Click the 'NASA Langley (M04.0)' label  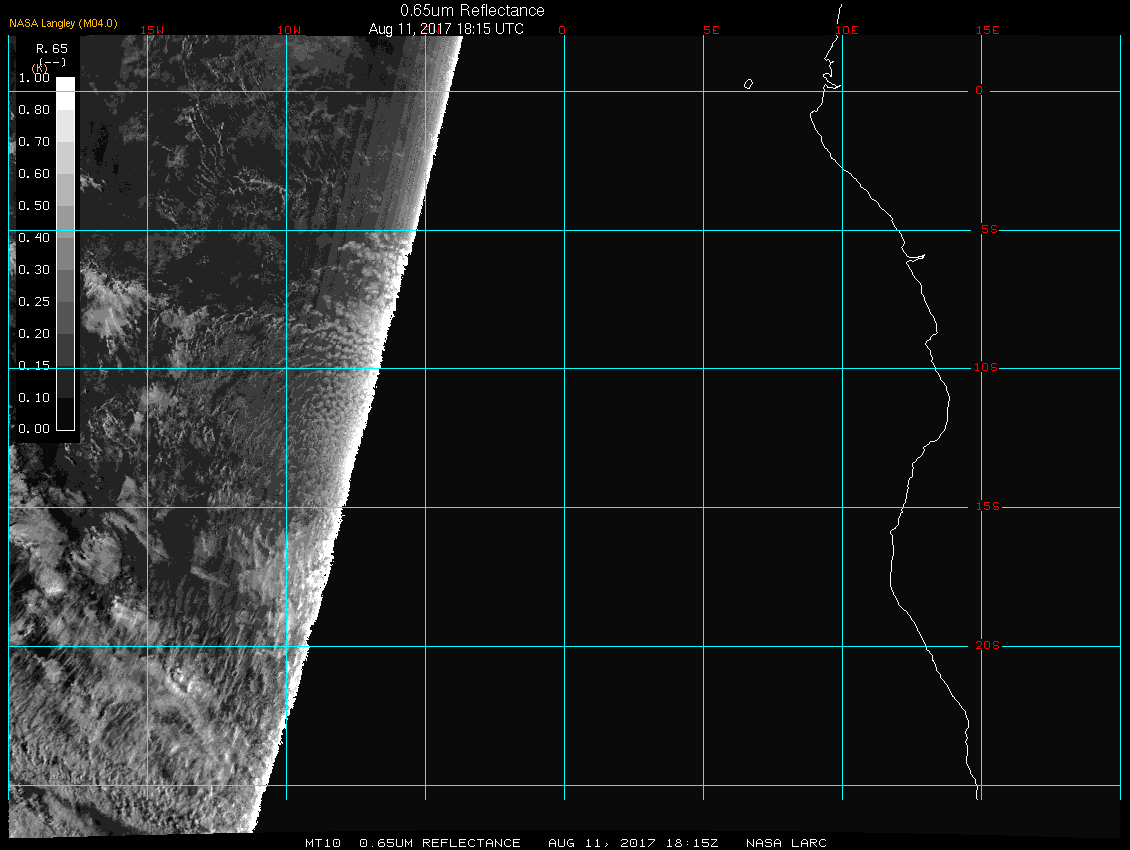click(63, 23)
